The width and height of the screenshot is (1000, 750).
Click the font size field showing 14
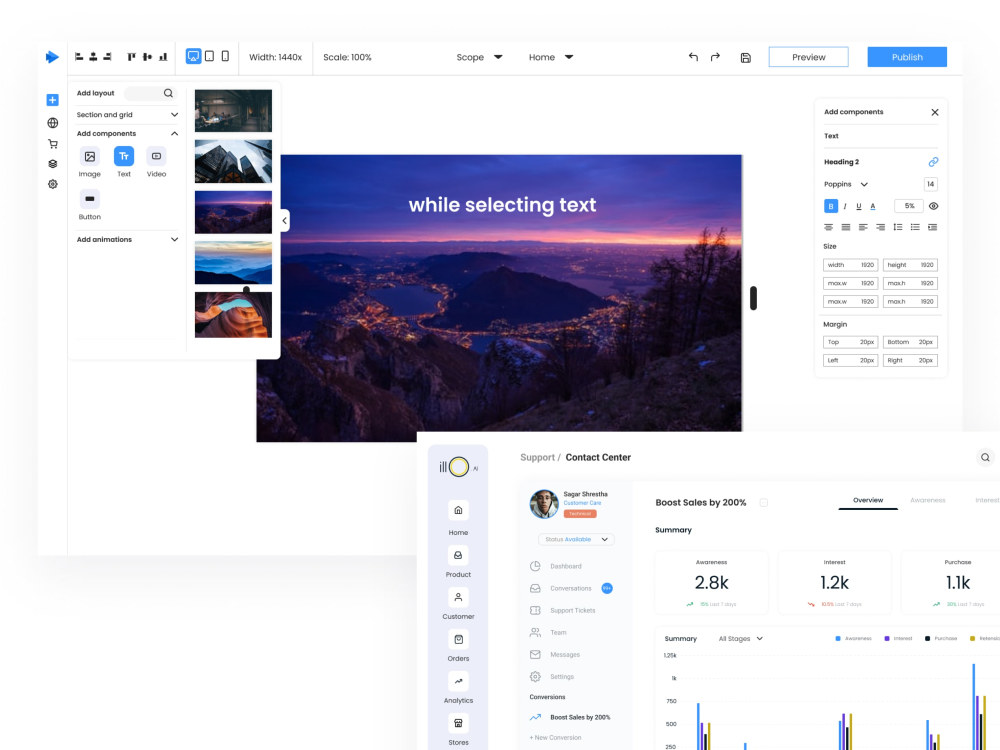point(930,184)
